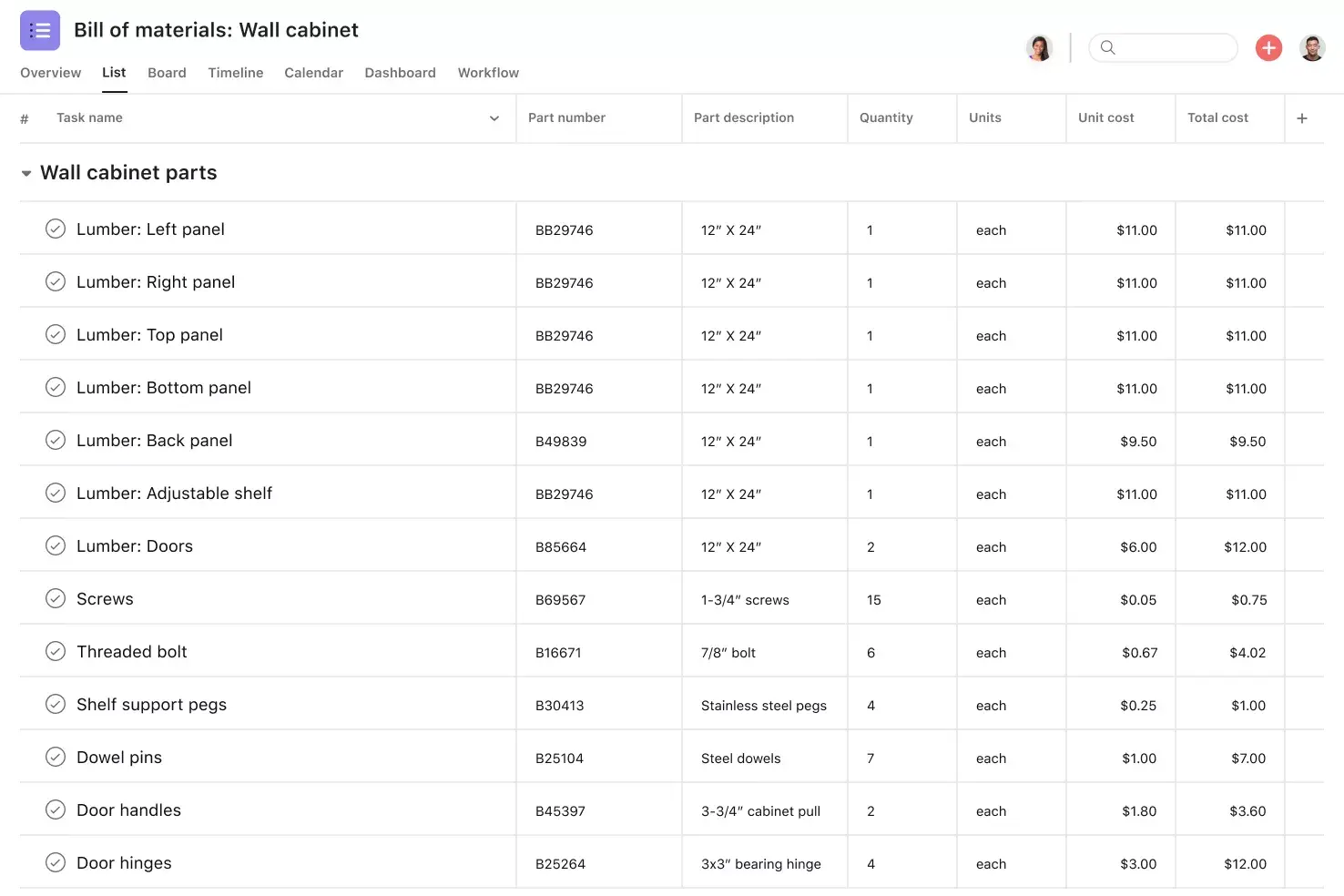This screenshot has width=1344, height=896.
Task: Click the plus icon to add a new column
Action: point(1302,117)
